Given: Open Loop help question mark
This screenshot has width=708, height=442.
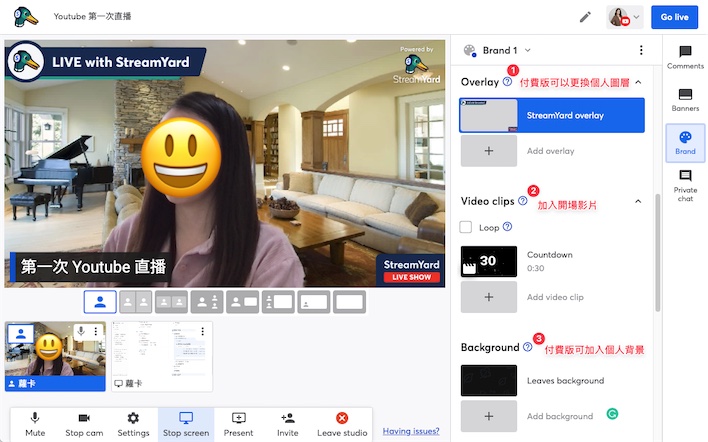Looking at the screenshot, I should [x=508, y=227].
